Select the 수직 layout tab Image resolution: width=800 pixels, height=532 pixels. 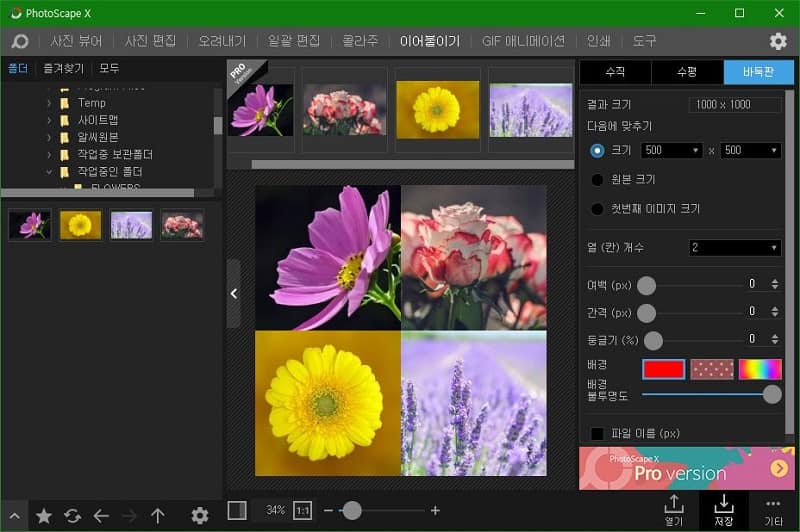[x=615, y=72]
